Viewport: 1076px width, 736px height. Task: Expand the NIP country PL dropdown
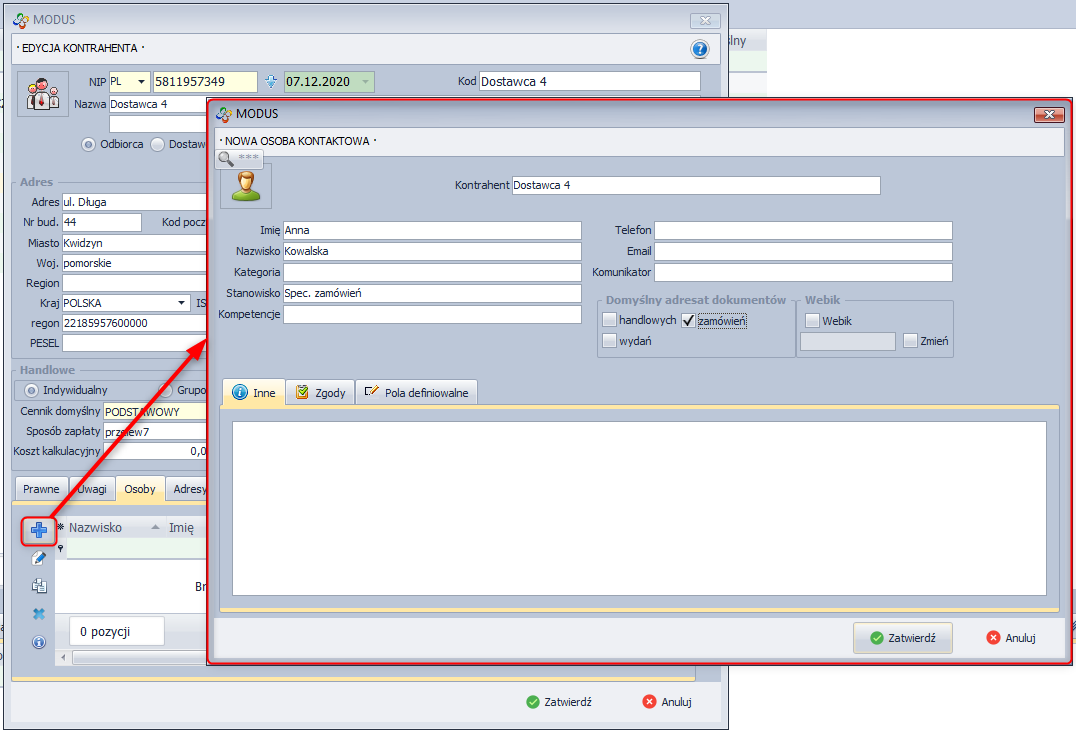(140, 82)
